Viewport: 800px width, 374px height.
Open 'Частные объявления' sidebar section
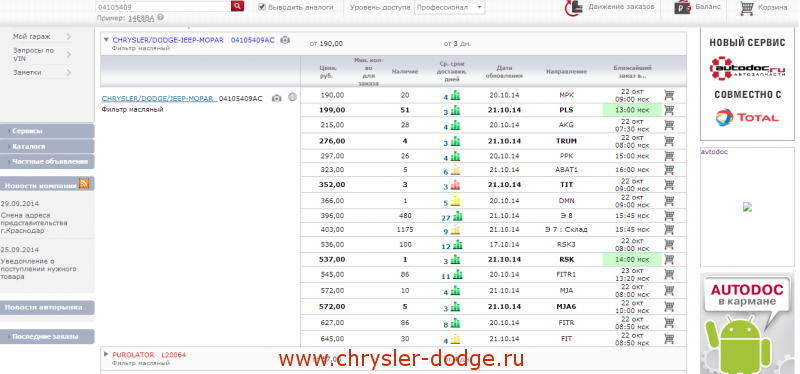pos(47,161)
